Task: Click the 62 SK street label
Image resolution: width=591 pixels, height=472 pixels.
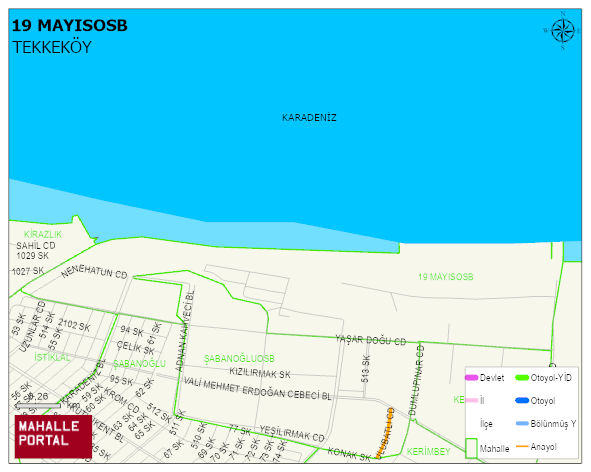Action: [x=145, y=388]
